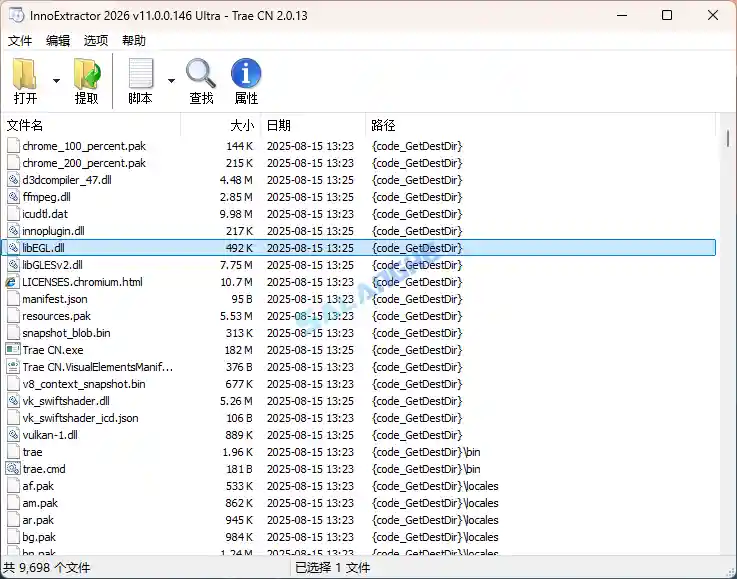Click the path cell of trae.cmd
The width and height of the screenshot is (737, 579).
tap(426, 469)
